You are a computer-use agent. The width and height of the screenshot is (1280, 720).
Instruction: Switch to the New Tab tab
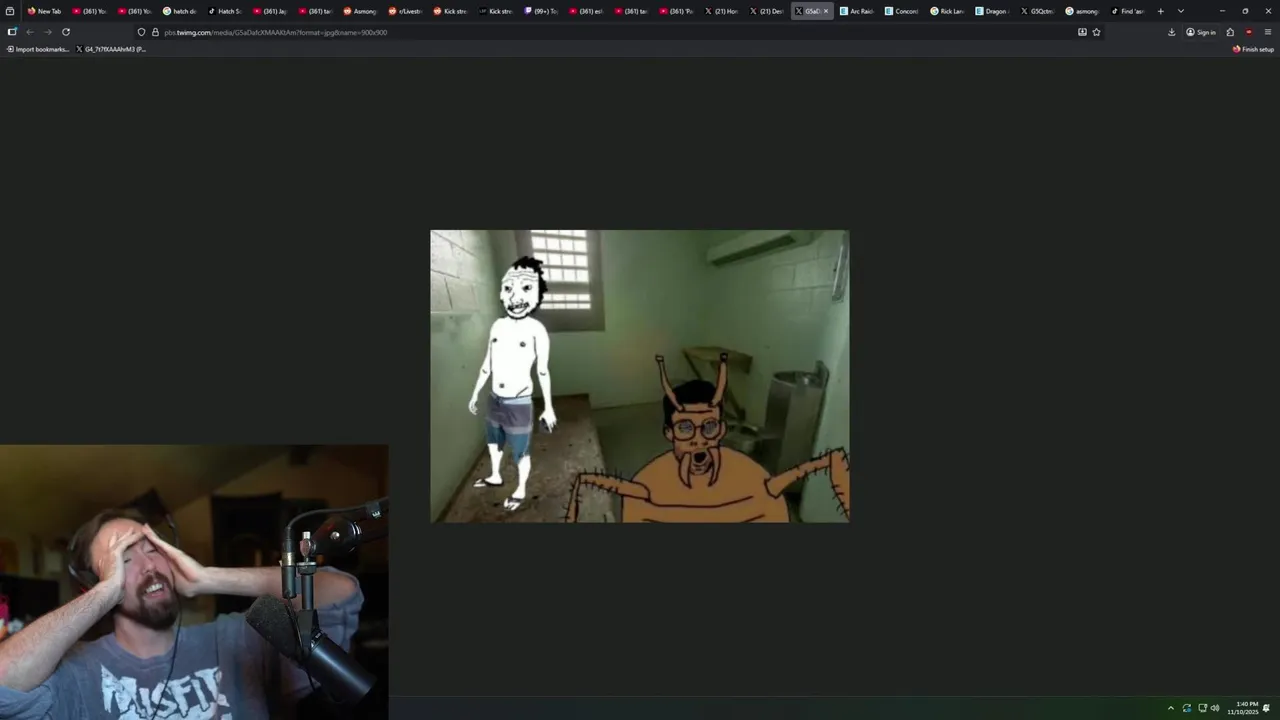[44, 11]
